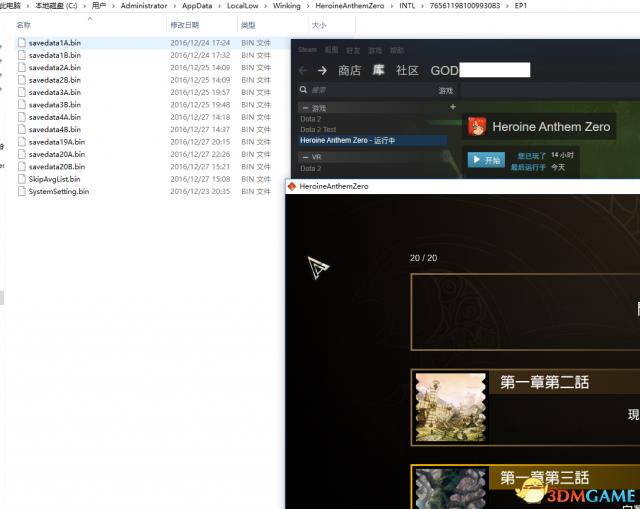Sort files by 名称 column
The height and width of the screenshot is (509, 640).
[23, 25]
